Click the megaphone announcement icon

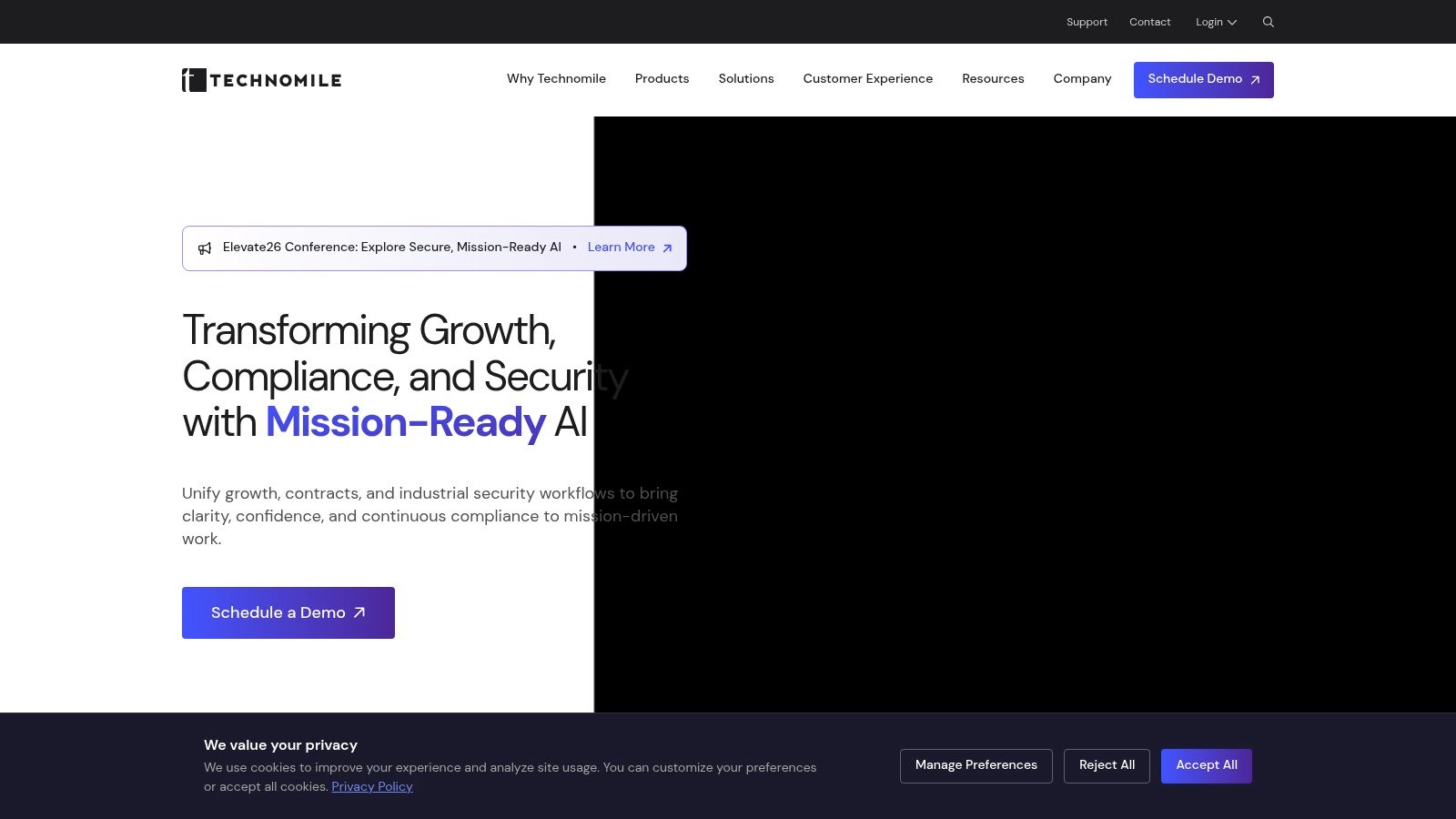pos(205,248)
